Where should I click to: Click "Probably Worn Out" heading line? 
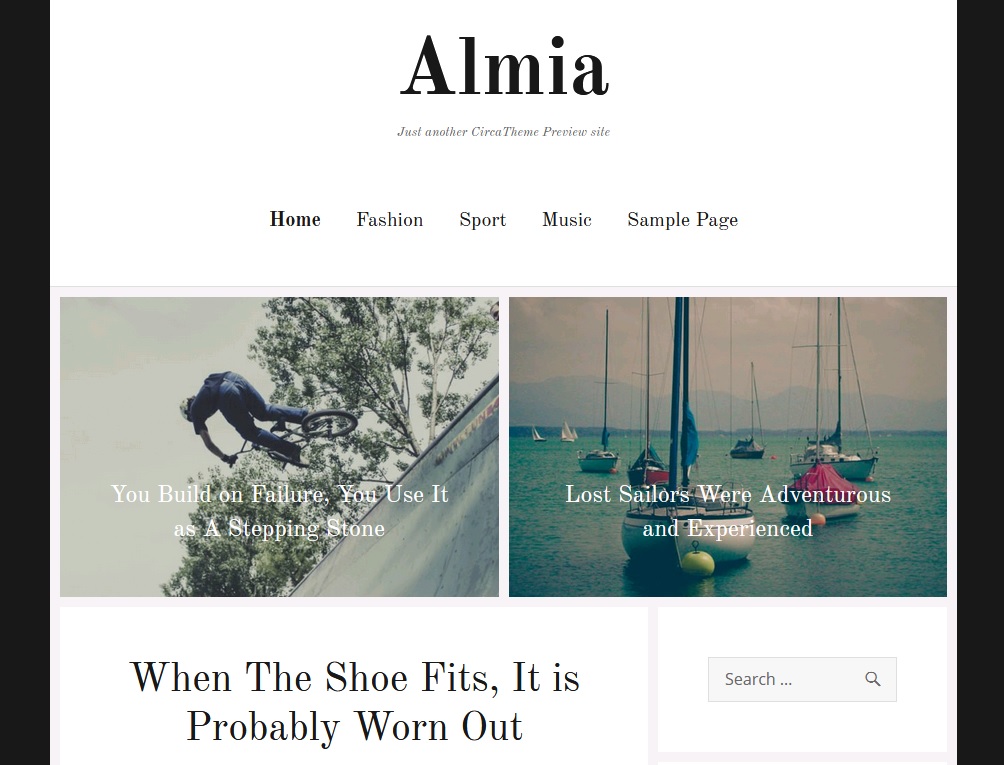click(x=355, y=727)
